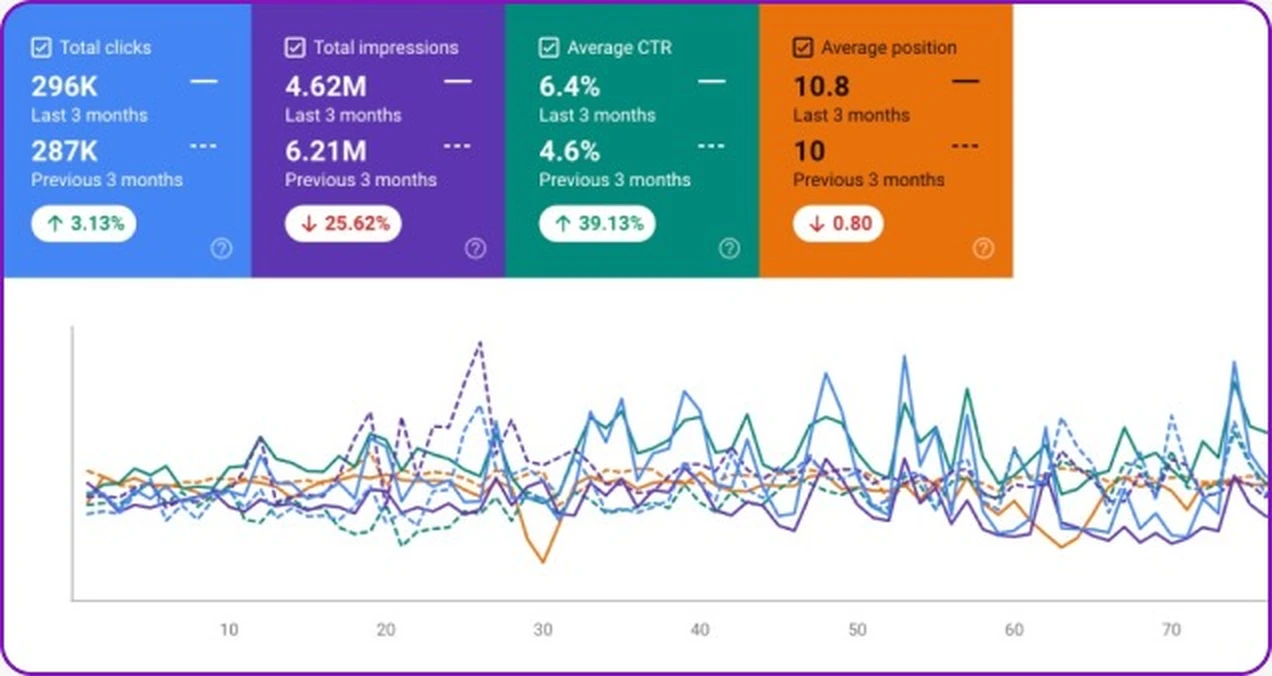Click the Total impressions label
1272x676 pixels.
click(x=386, y=47)
